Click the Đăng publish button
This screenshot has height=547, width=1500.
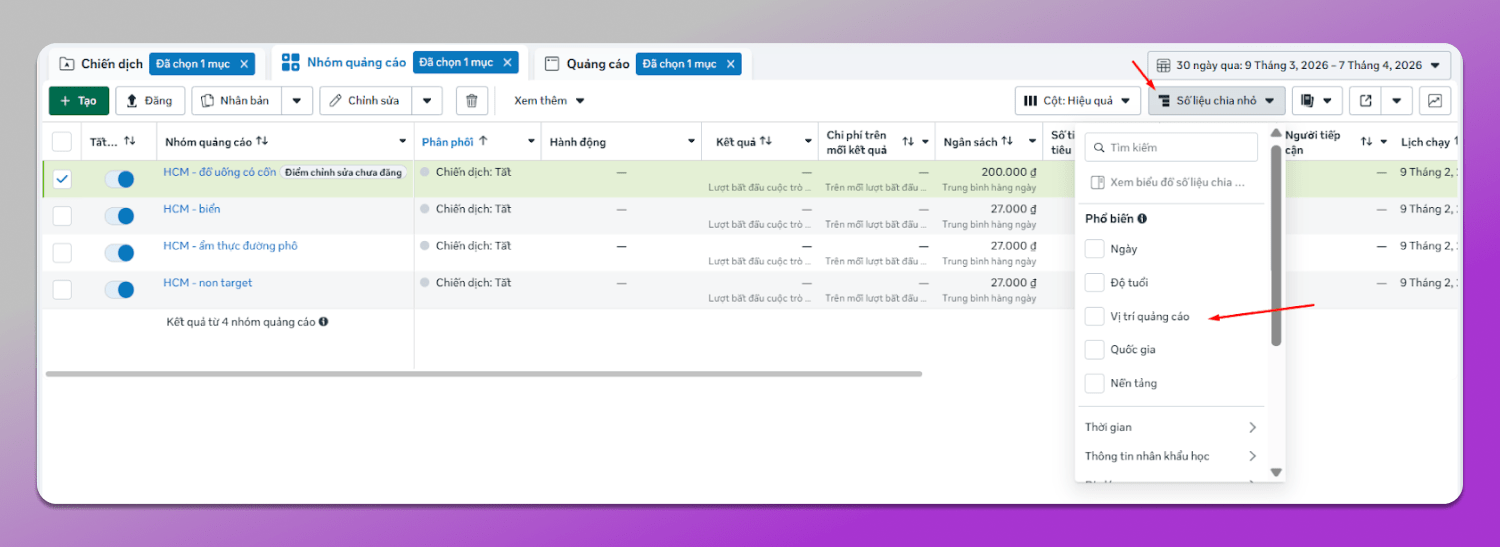pyautogui.click(x=149, y=101)
